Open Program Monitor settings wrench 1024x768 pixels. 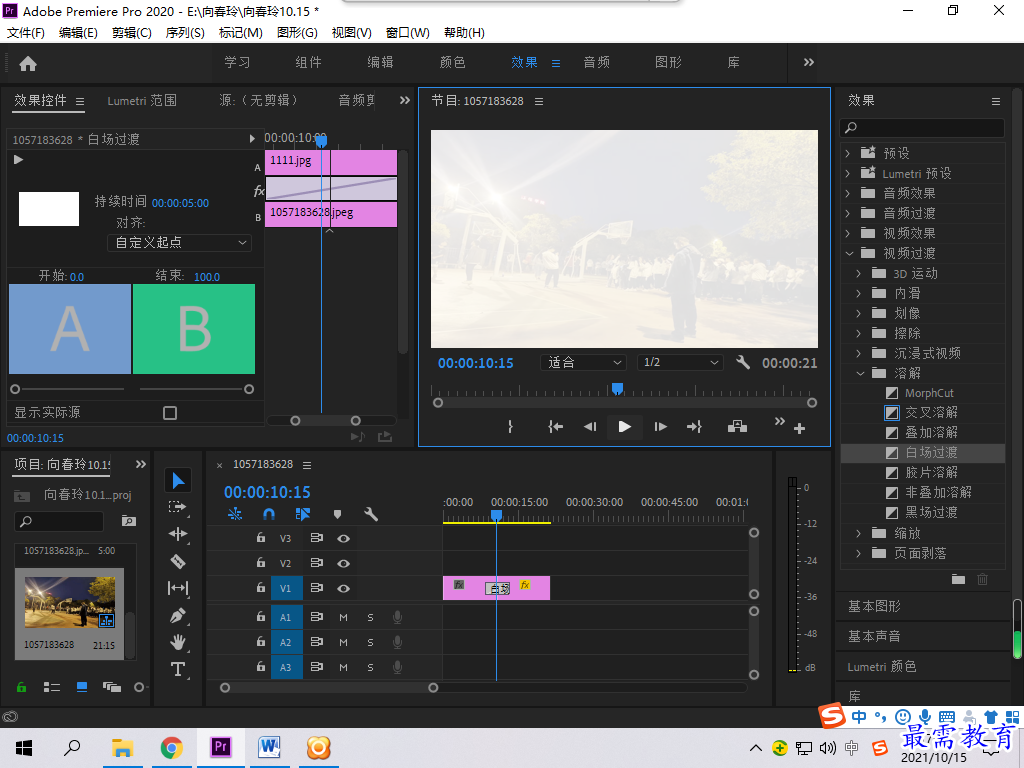pos(743,362)
